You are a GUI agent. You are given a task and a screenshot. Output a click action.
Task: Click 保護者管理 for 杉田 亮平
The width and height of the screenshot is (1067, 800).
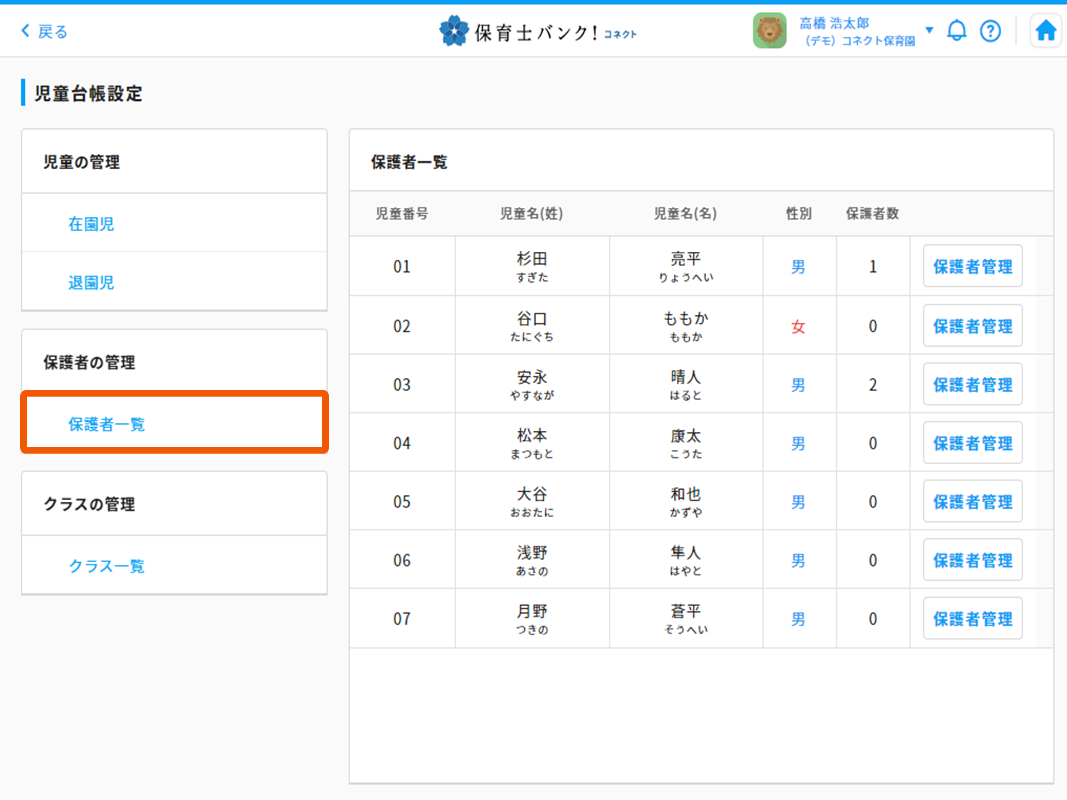[972, 267]
